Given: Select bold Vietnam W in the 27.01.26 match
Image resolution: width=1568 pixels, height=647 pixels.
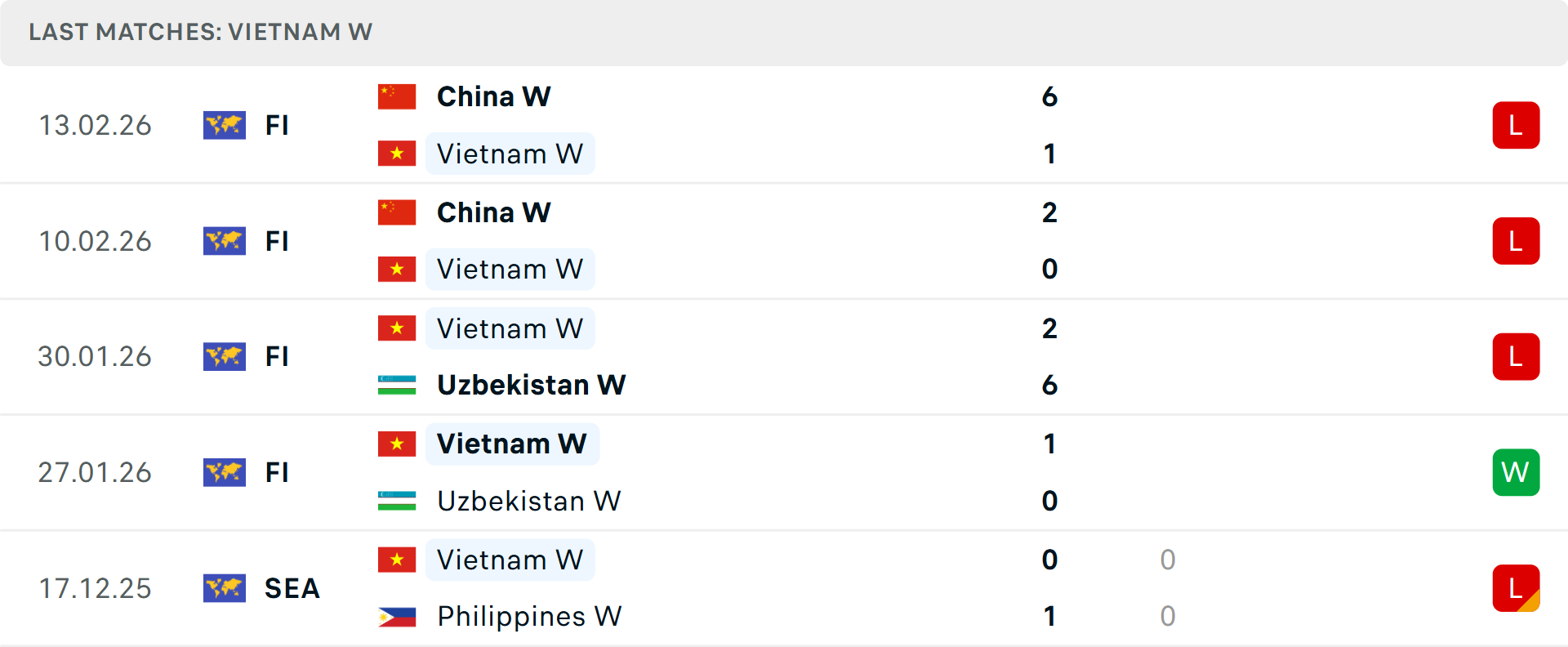Looking at the screenshot, I should tap(512, 444).
